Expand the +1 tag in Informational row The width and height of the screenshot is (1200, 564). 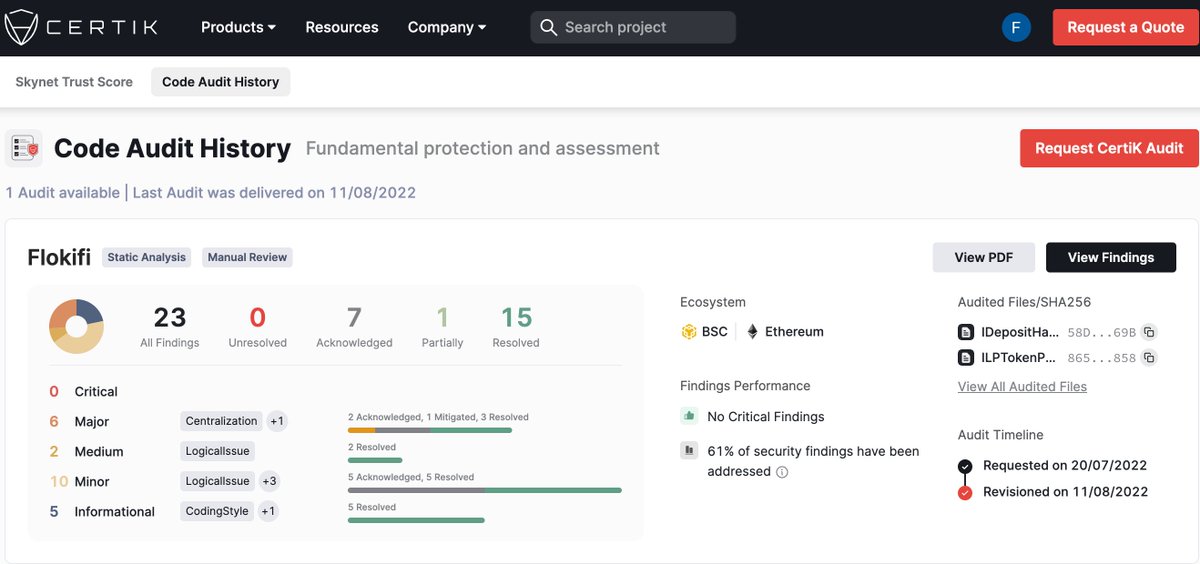pyautogui.click(x=267, y=511)
